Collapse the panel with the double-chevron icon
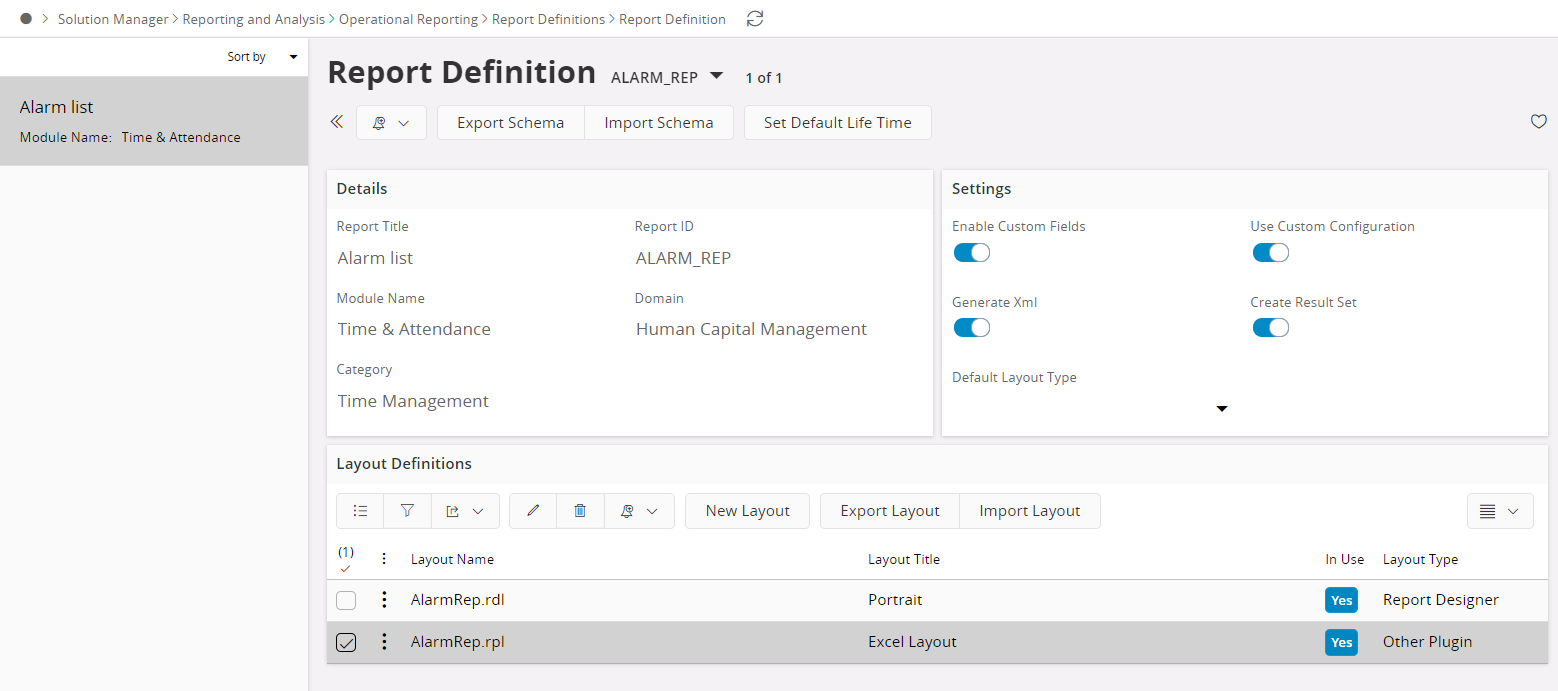Screen dimensions: 1558x691 pyautogui.click(x=336, y=121)
